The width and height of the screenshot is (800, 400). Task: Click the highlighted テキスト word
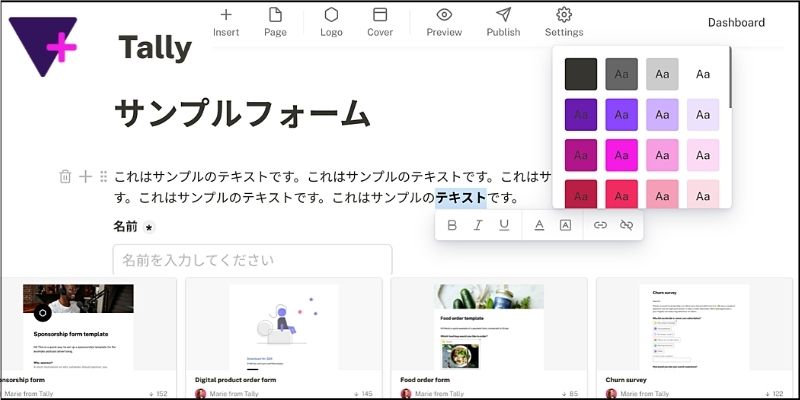point(461,197)
